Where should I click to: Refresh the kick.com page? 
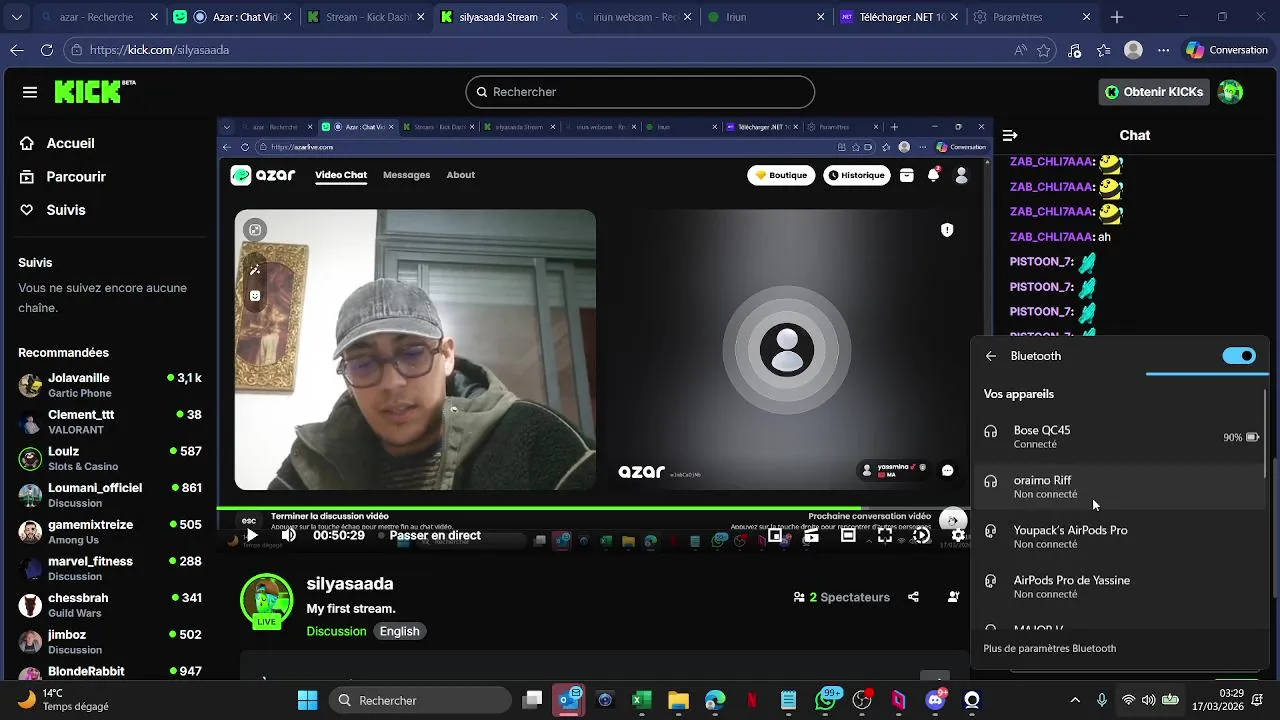[47, 50]
